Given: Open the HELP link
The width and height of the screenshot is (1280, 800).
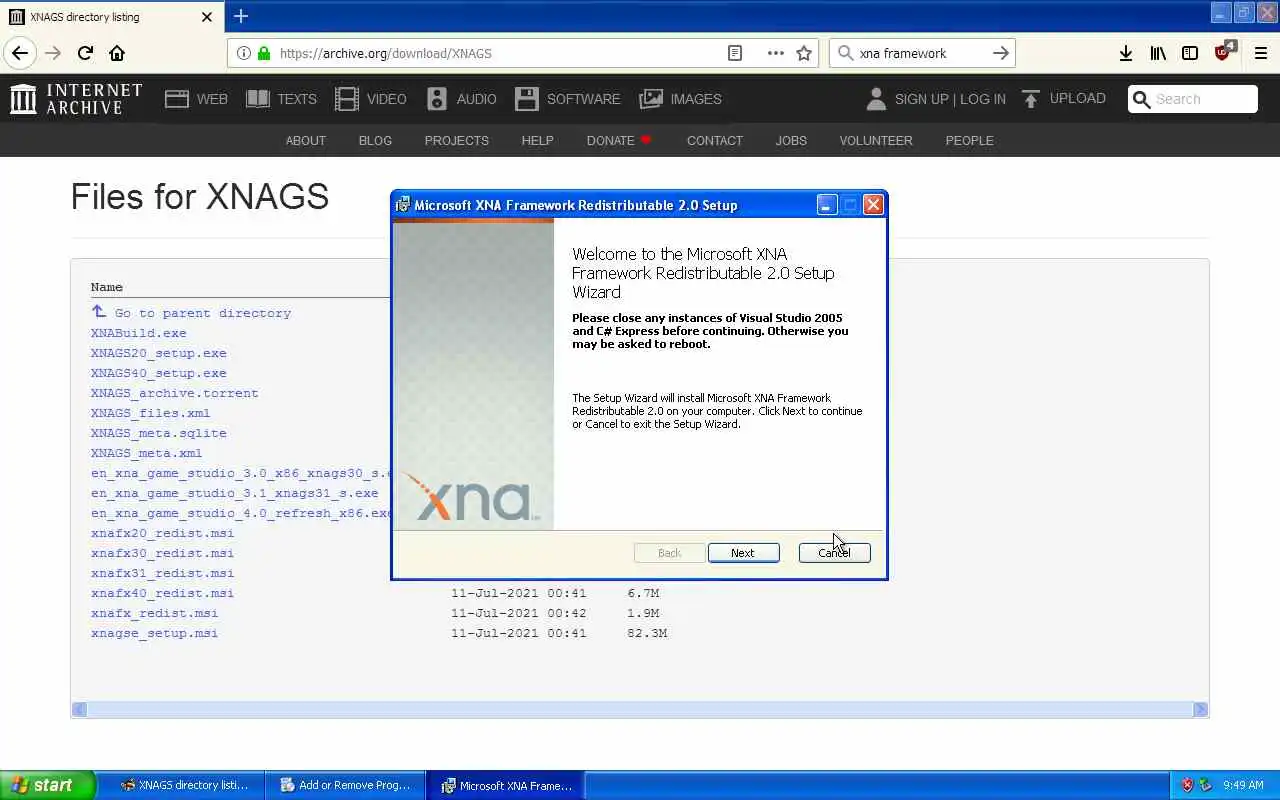Looking at the screenshot, I should (x=537, y=140).
